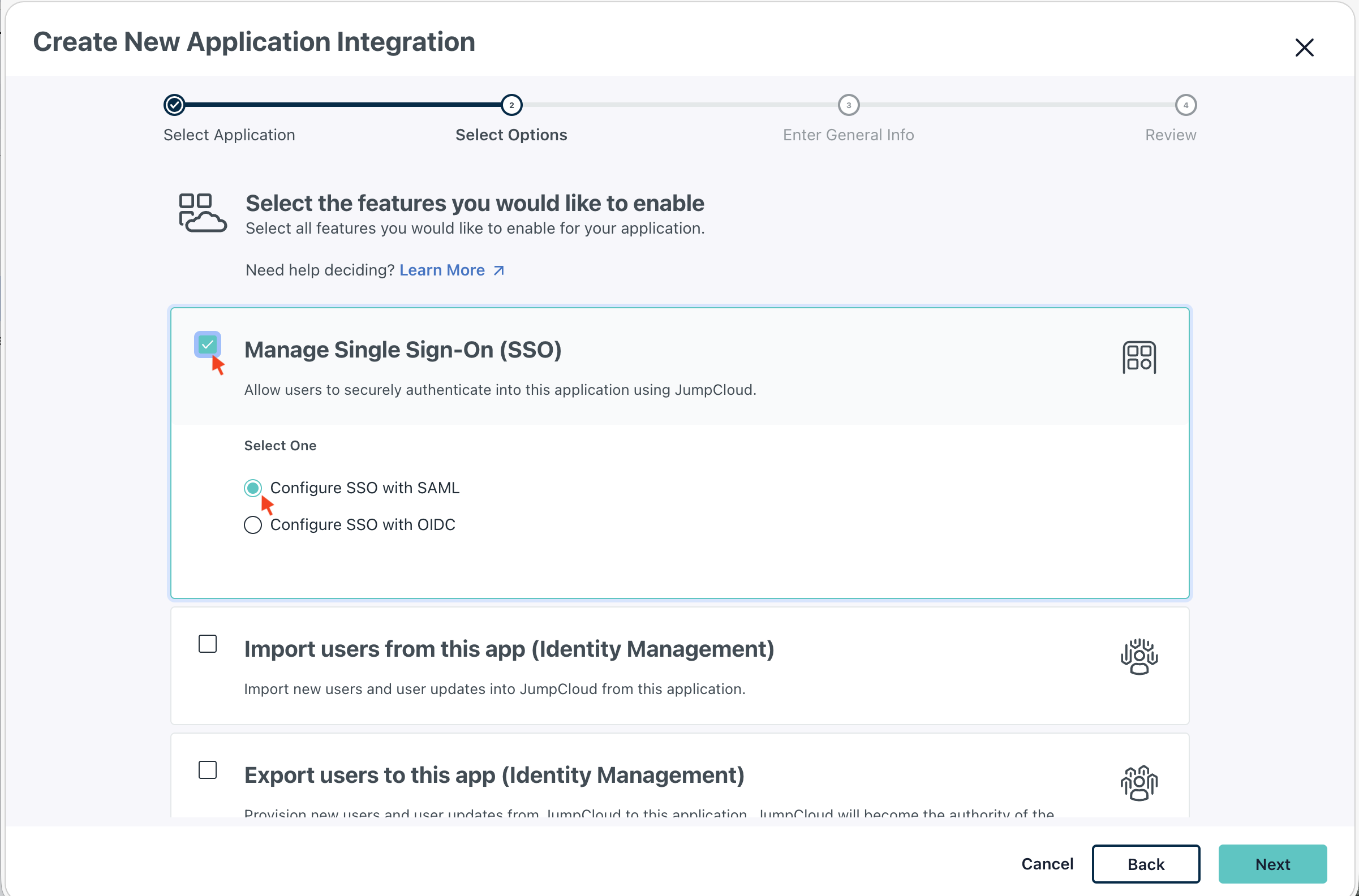1359x896 pixels.
Task: Click the Export users people icon
Action: (x=1138, y=783)
